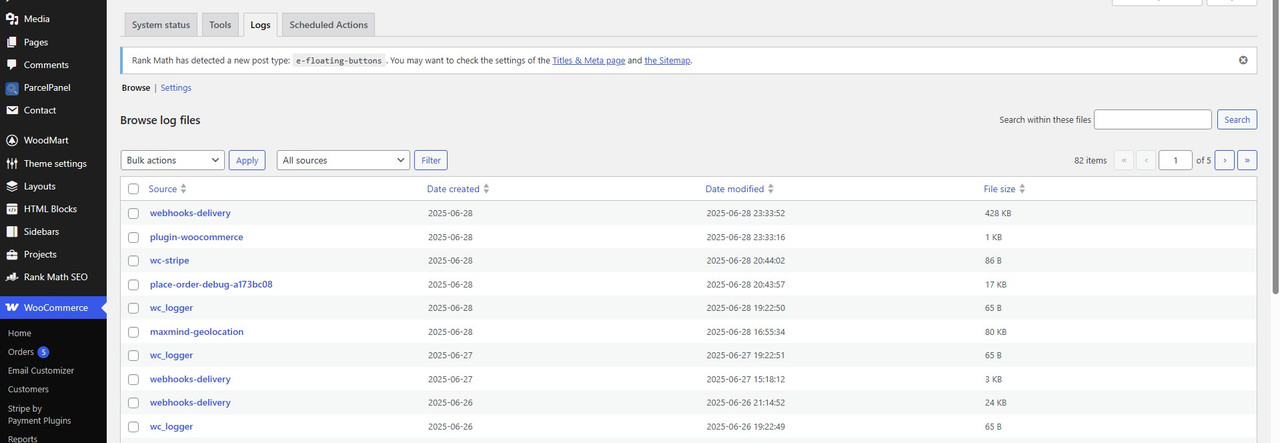Switch to Tools tab
Screen dimensions: 1280x443
click(x=220, y=25)
